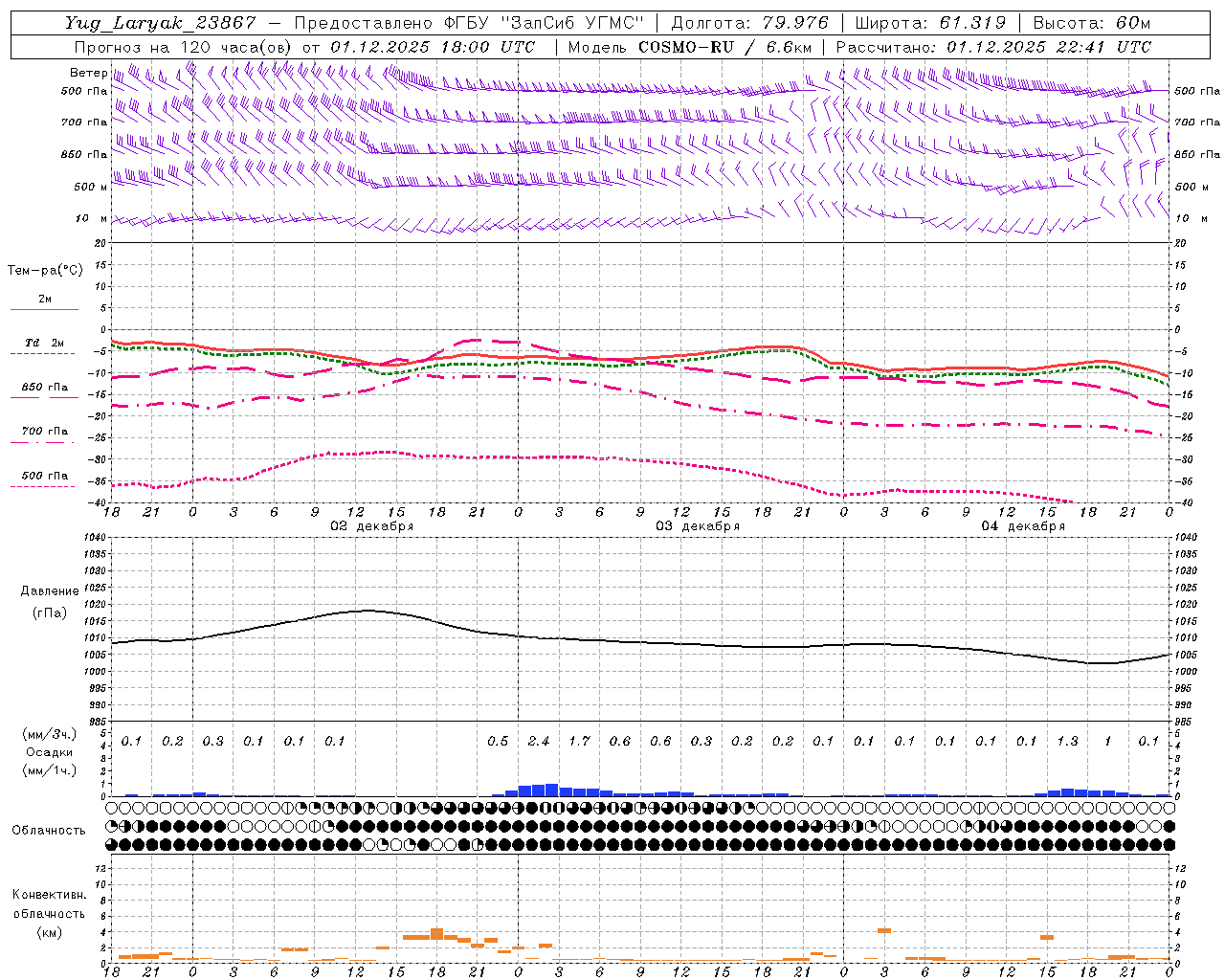Click the precipitation value '2.4'
Image resolution: width=1225 pixels, height=980 pixels.
[539, 741]
